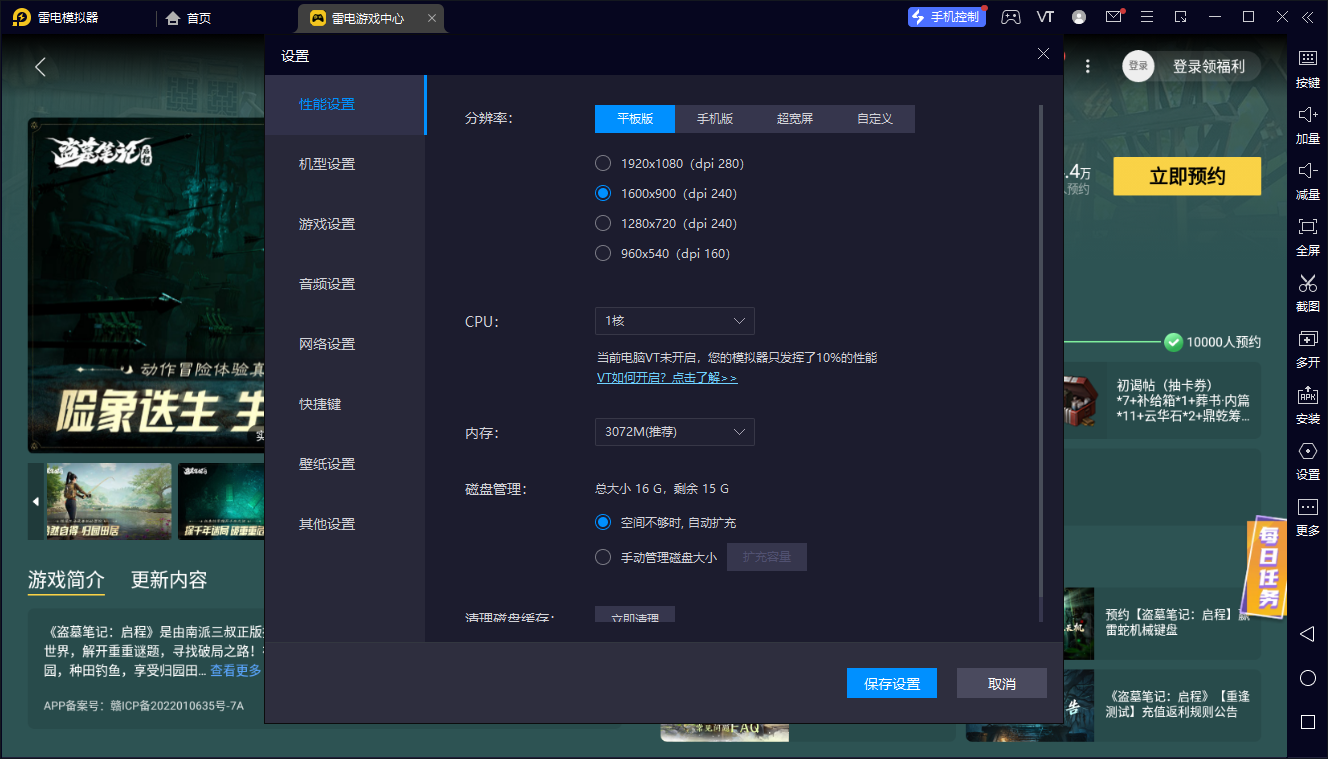This screenshot has height=759, width=1328.
Task: Click 登录领福利 login button
Action: tap(1209, 66)
